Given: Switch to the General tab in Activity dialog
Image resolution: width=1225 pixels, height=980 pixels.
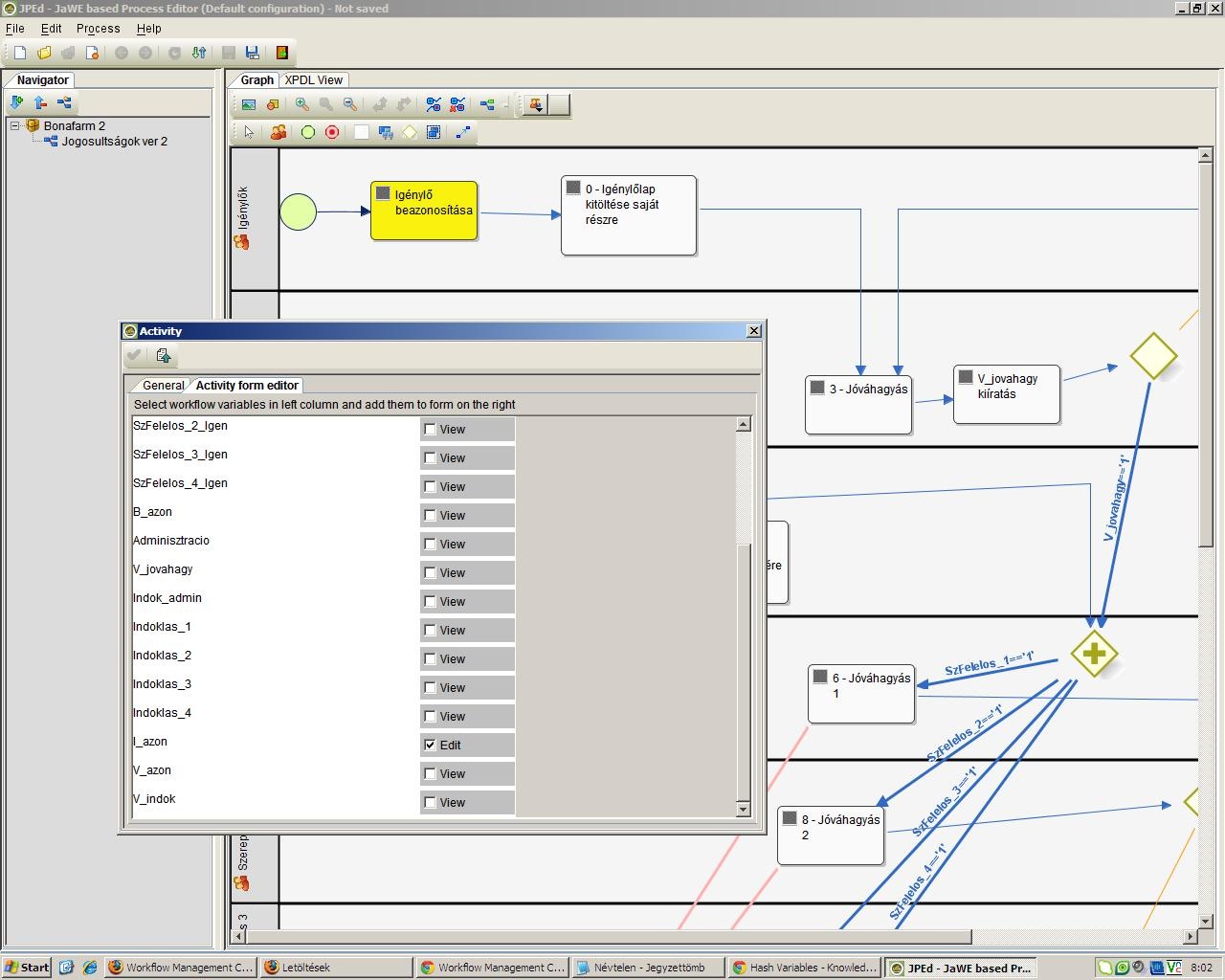Looking at the screenshot, I should pyautogui.click(x=163, y=386).
